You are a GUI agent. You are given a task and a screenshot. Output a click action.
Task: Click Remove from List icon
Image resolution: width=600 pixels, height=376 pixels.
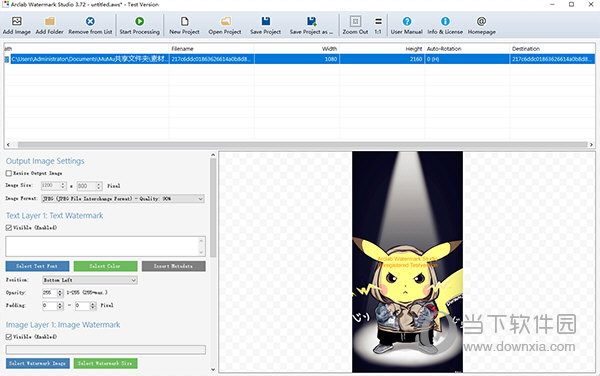click(x=90, y=21)
